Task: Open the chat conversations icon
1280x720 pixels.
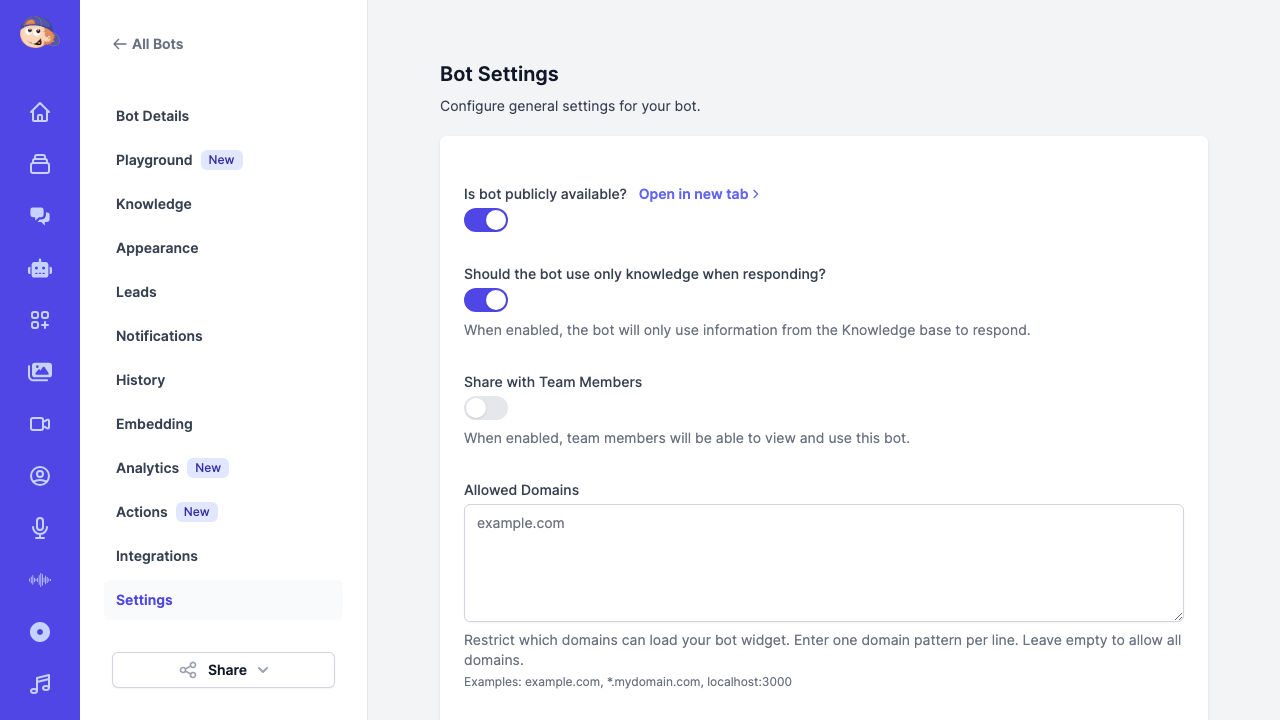Action: [x=40, y=216]
